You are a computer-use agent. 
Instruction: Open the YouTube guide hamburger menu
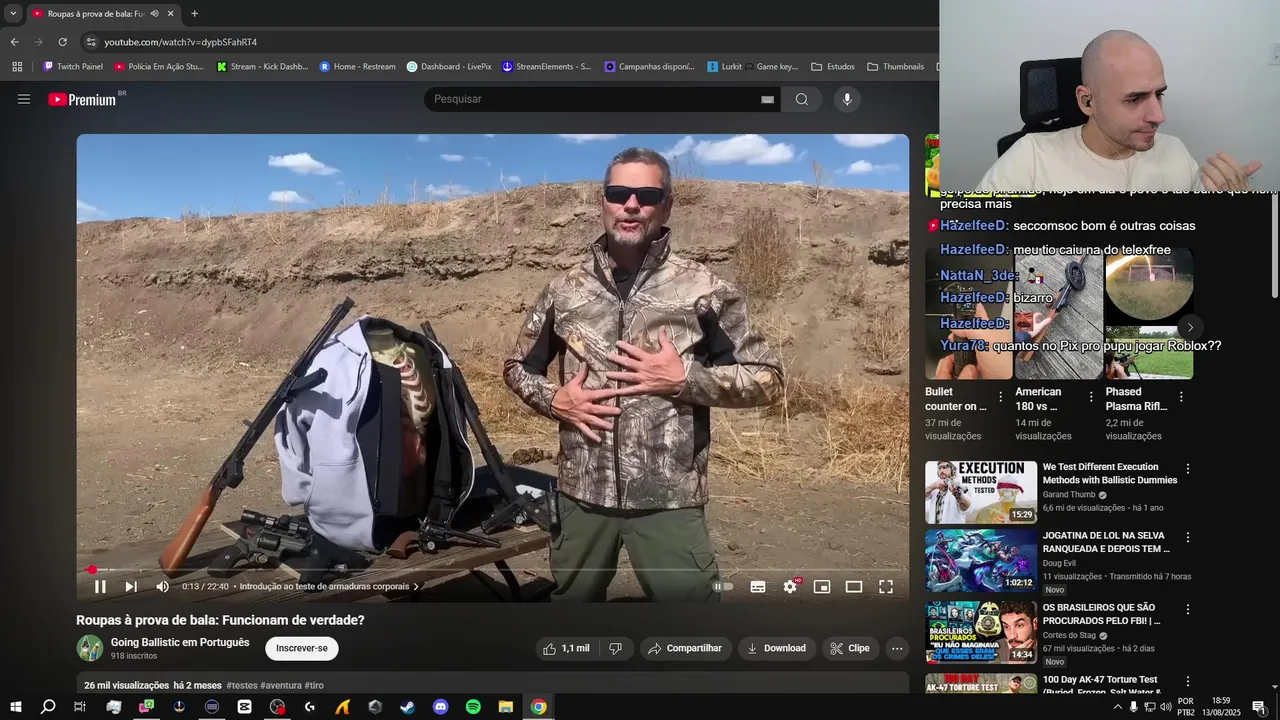(24, 99)
